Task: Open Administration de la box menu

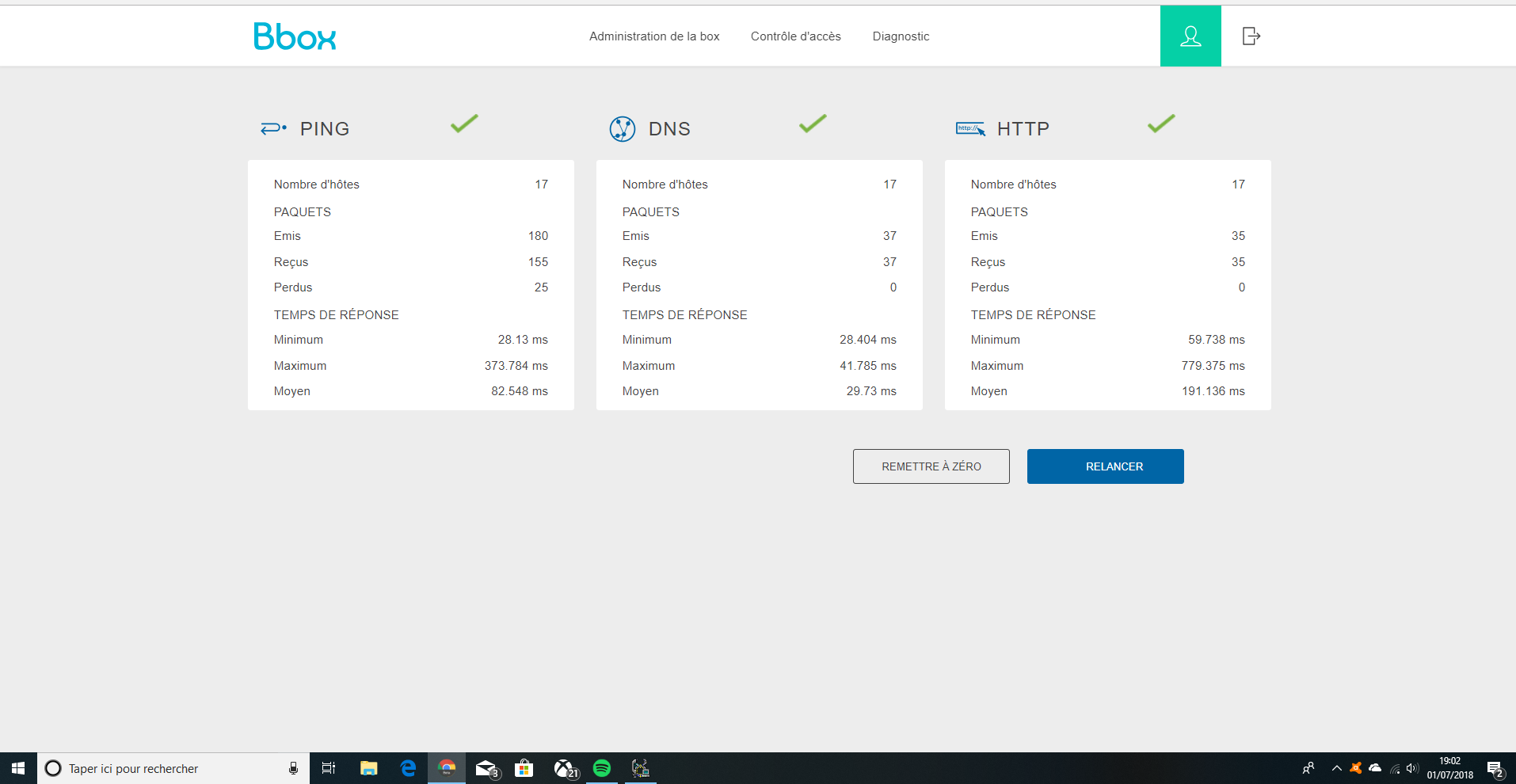Action: pyautogui.click(x=654, y=36)
